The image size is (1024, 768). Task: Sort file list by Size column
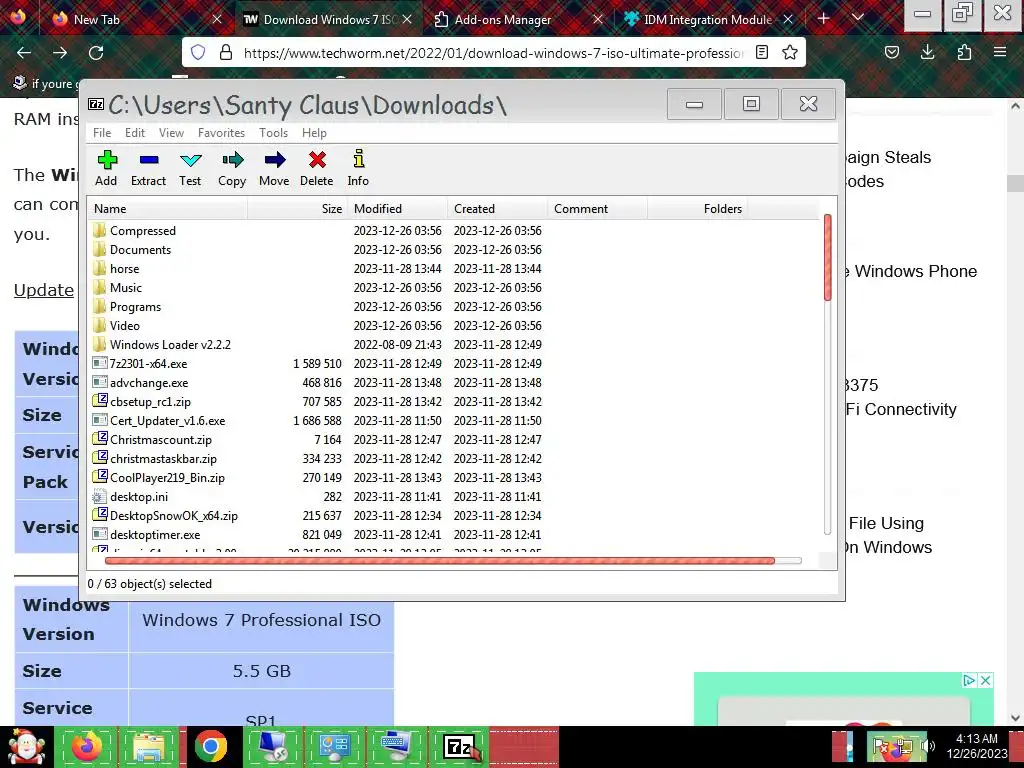pyautogui.click(x=297, y=209)
